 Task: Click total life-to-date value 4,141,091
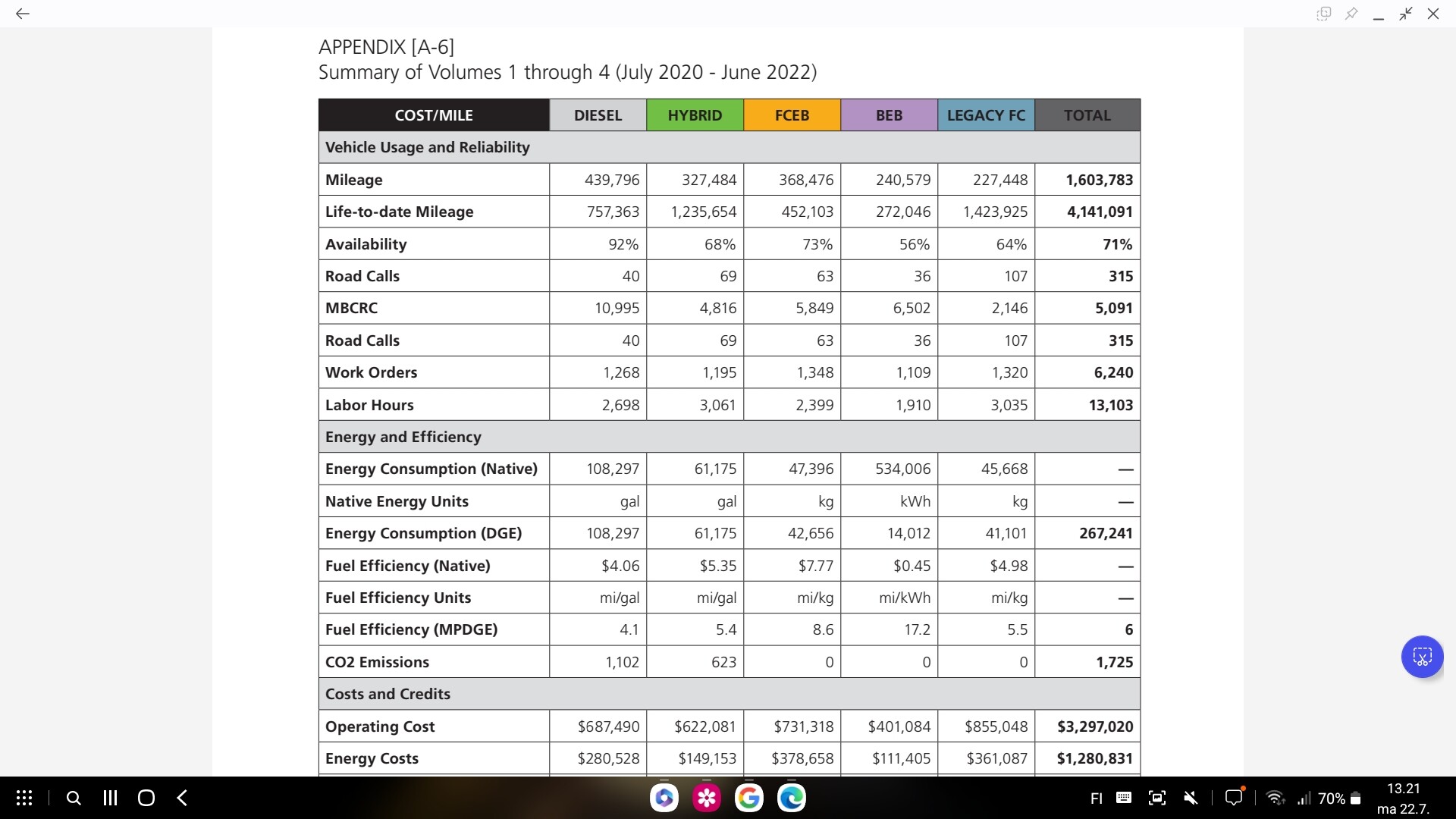[x=1100, y=212]
